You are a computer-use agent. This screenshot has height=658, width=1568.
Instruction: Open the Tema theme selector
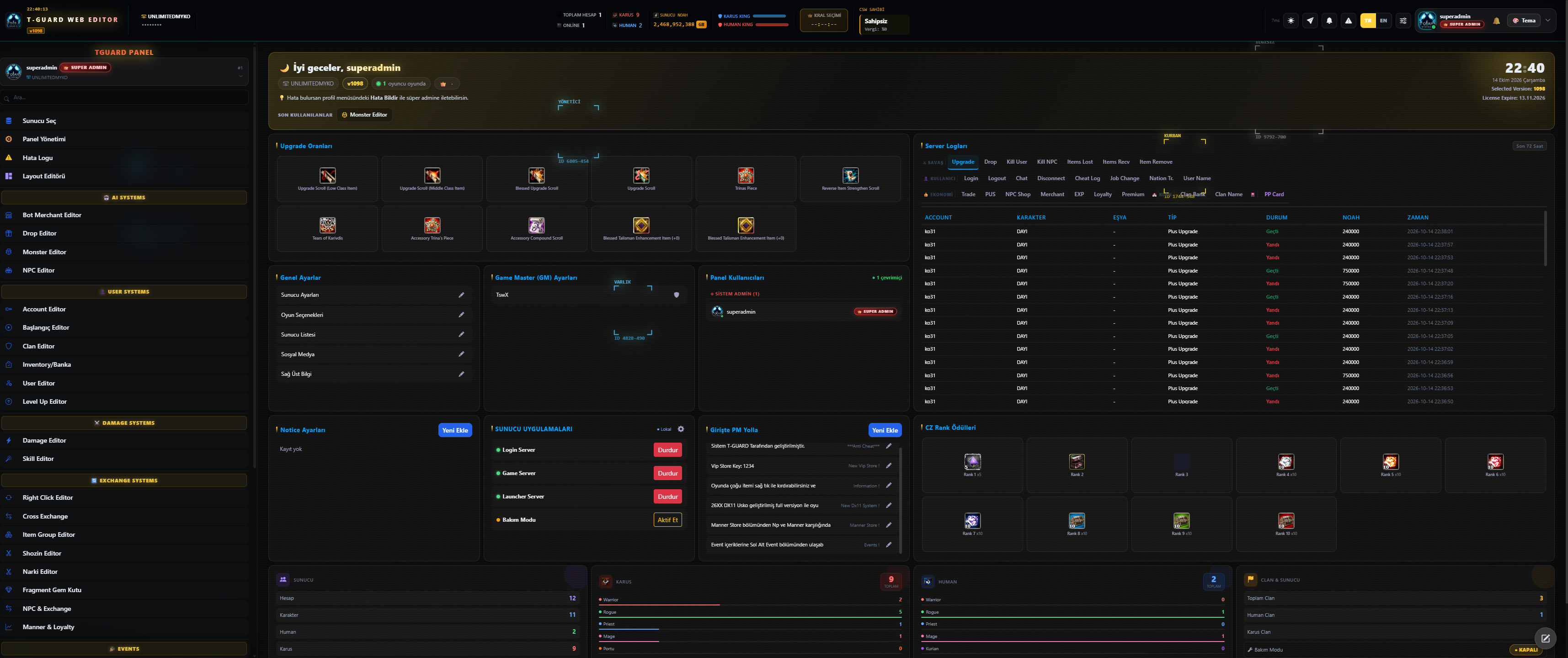1524,21
